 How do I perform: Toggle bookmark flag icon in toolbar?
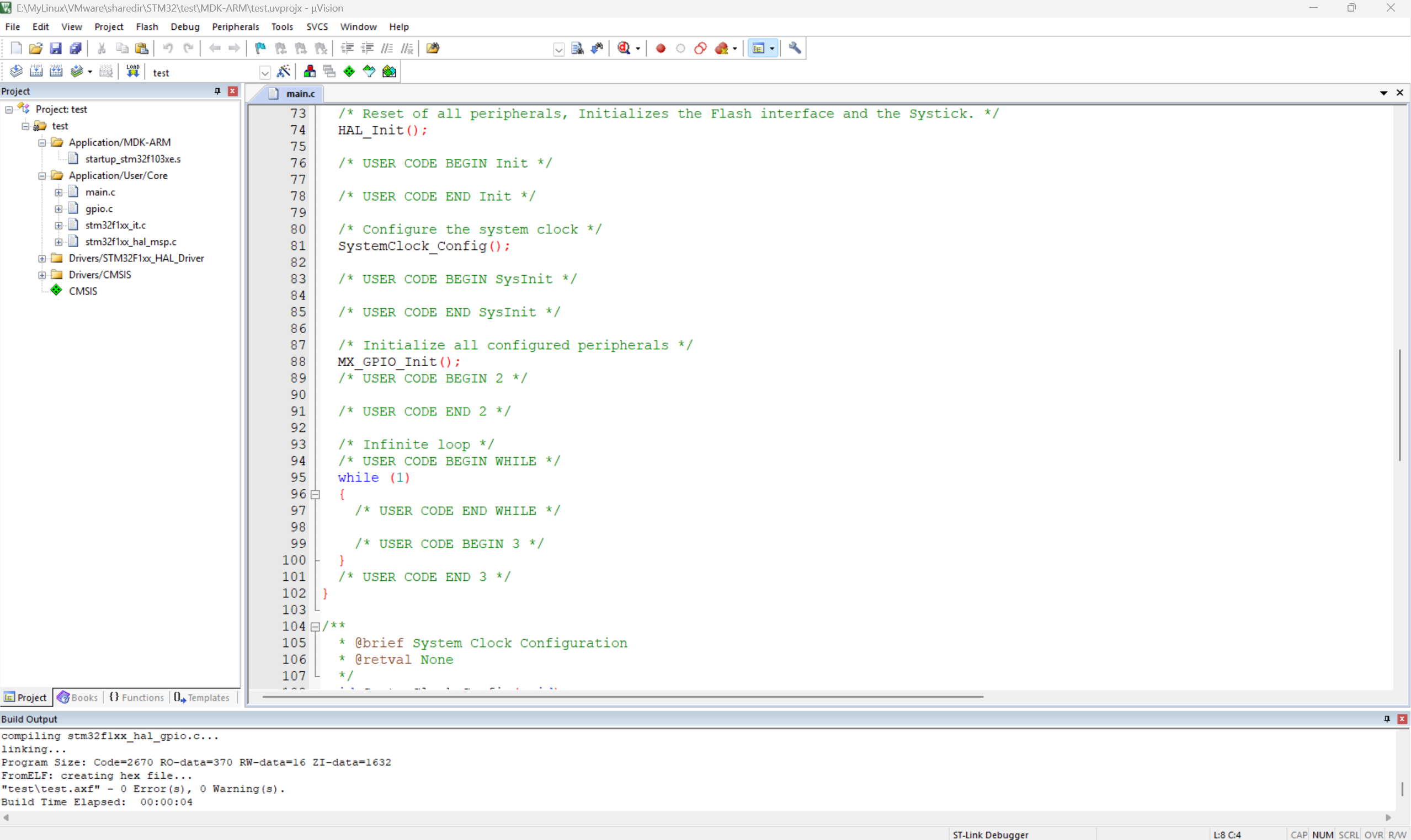260,48
